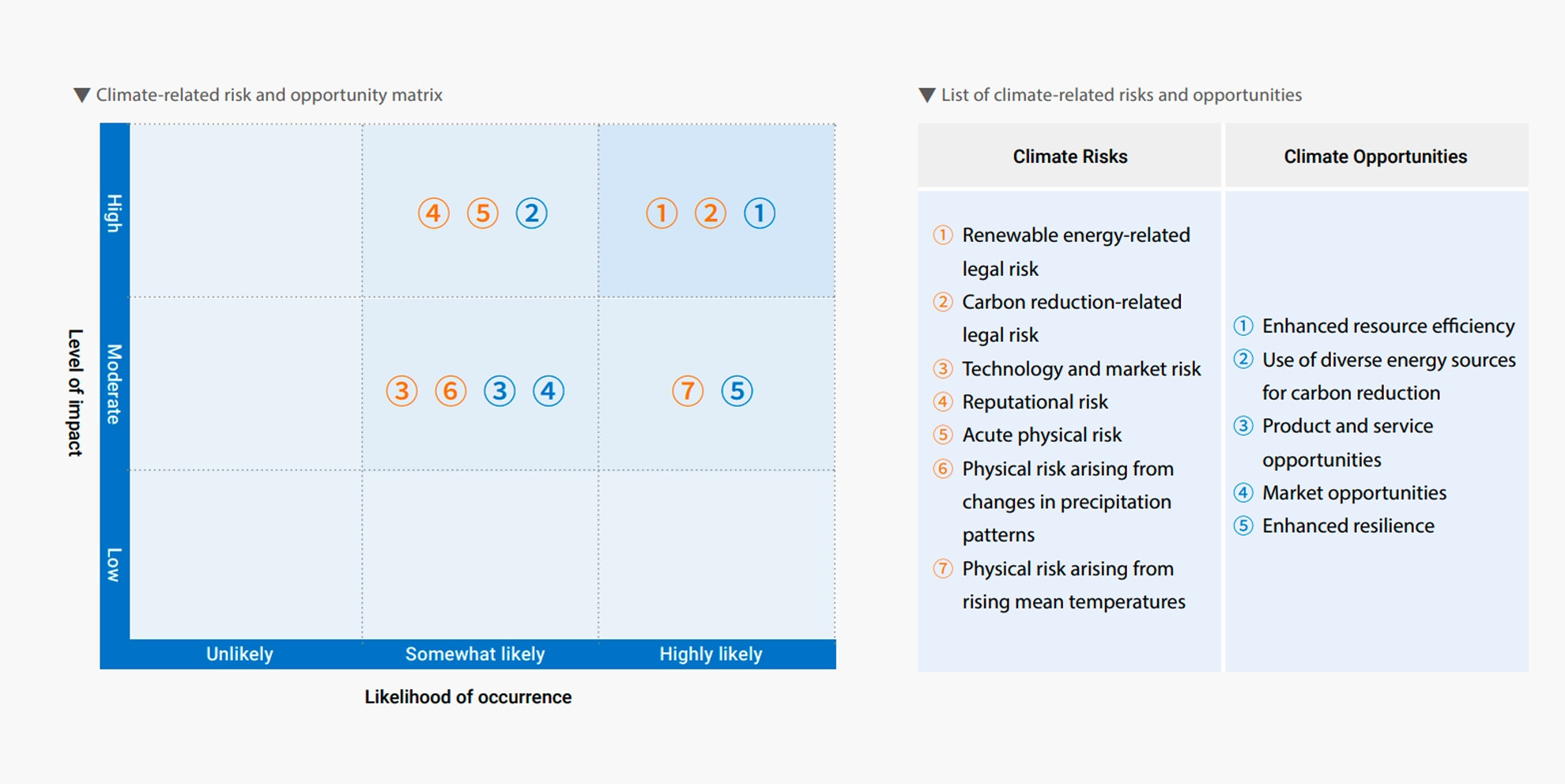Click the Acute physical risk list entry
The height and width of the screenshot is (784, 1565).
[x=1041, y=435]
